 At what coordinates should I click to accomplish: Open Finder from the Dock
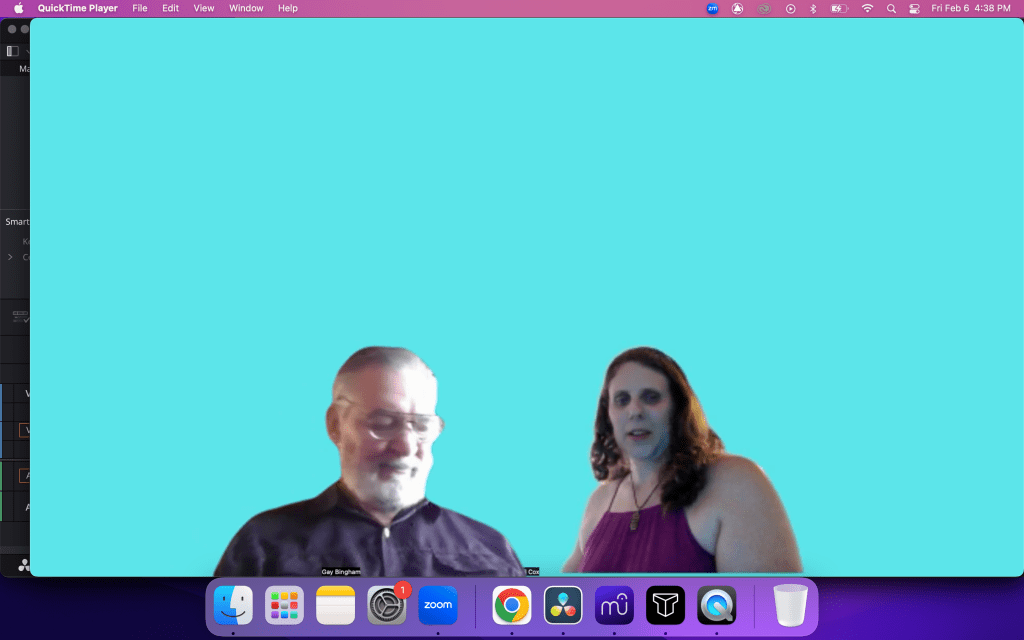[233, 605]
